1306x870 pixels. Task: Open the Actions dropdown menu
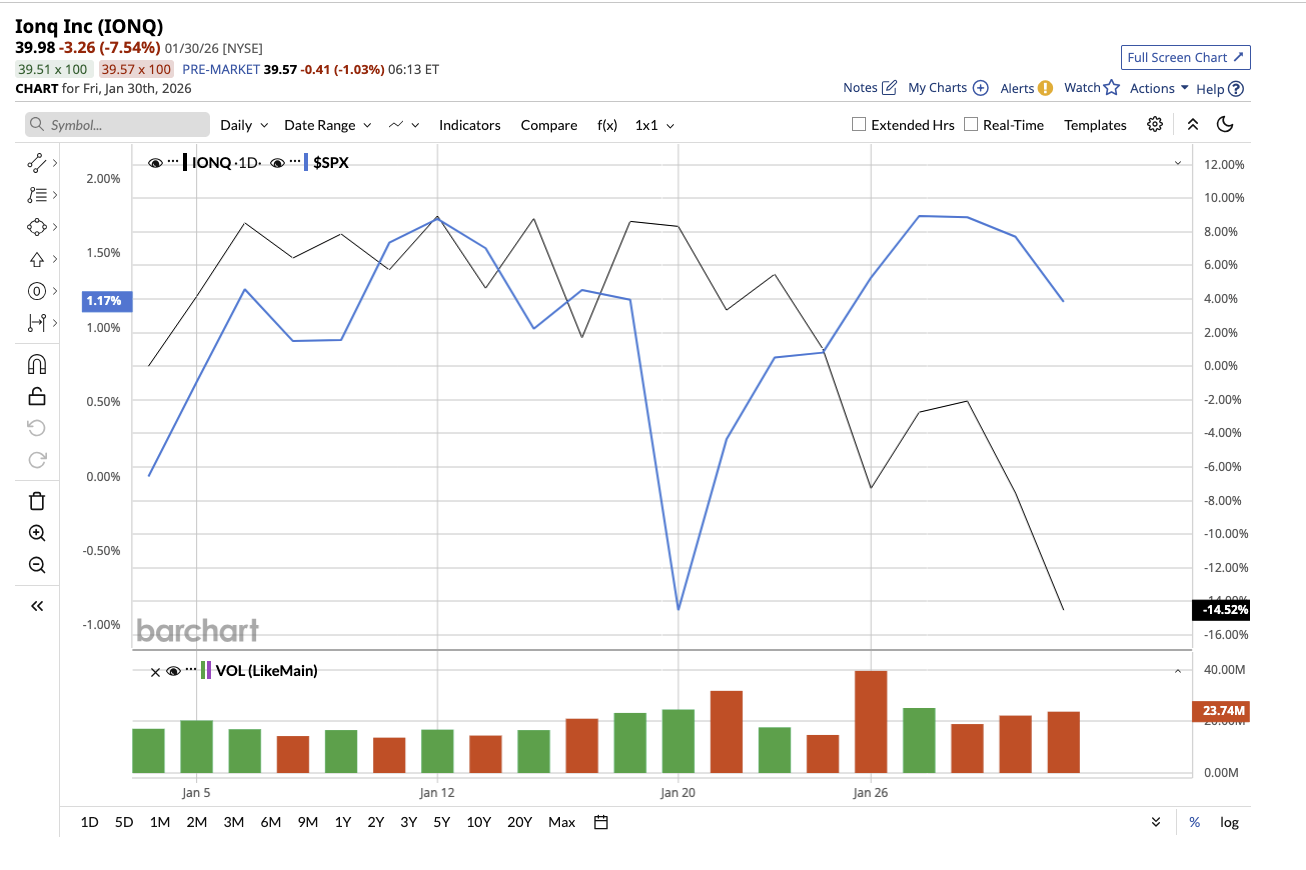click(x=1159, y=88)
